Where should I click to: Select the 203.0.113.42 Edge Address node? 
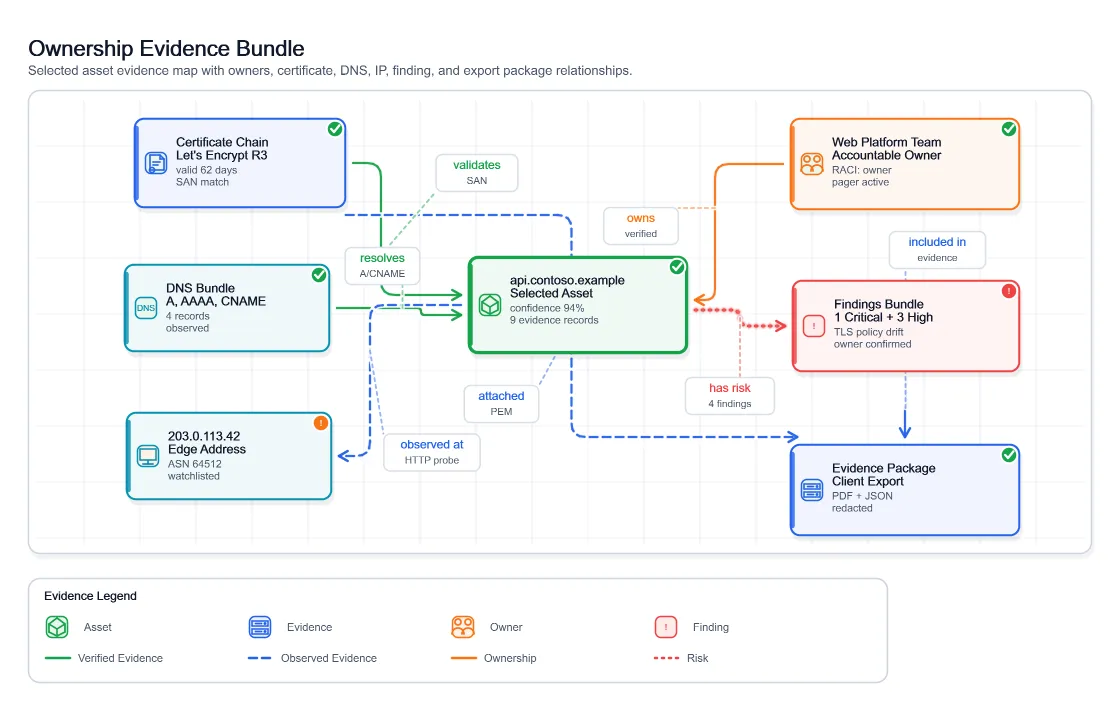point(229,457)
